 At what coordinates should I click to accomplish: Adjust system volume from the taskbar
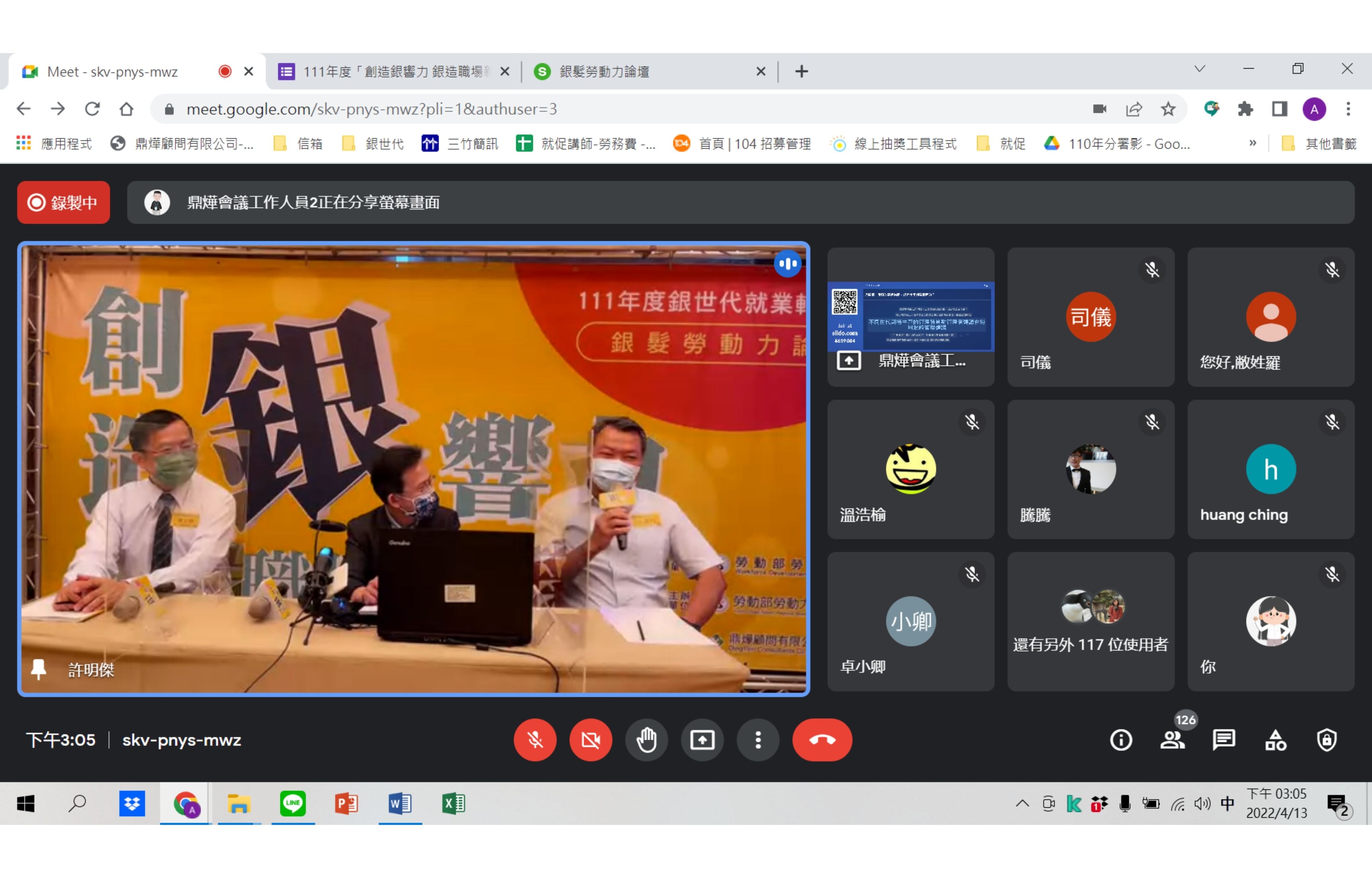(1202, 804)
